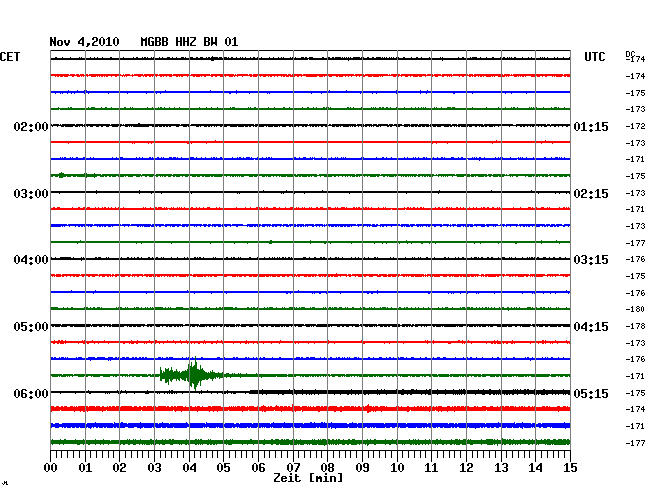Viewport: 650px width, 494px height.
Task: Select the 03:15 UTC time label
Action: (x=591, y=260)
